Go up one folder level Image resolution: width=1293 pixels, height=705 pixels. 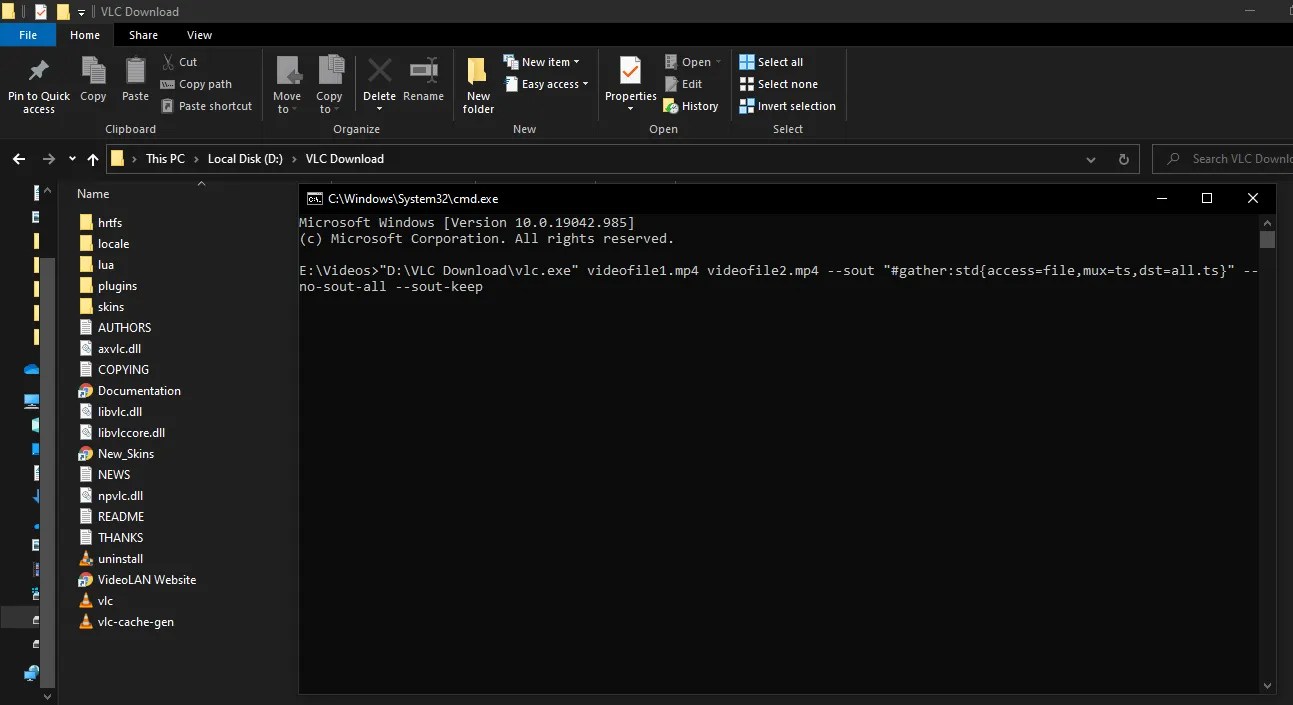(93, 159)
